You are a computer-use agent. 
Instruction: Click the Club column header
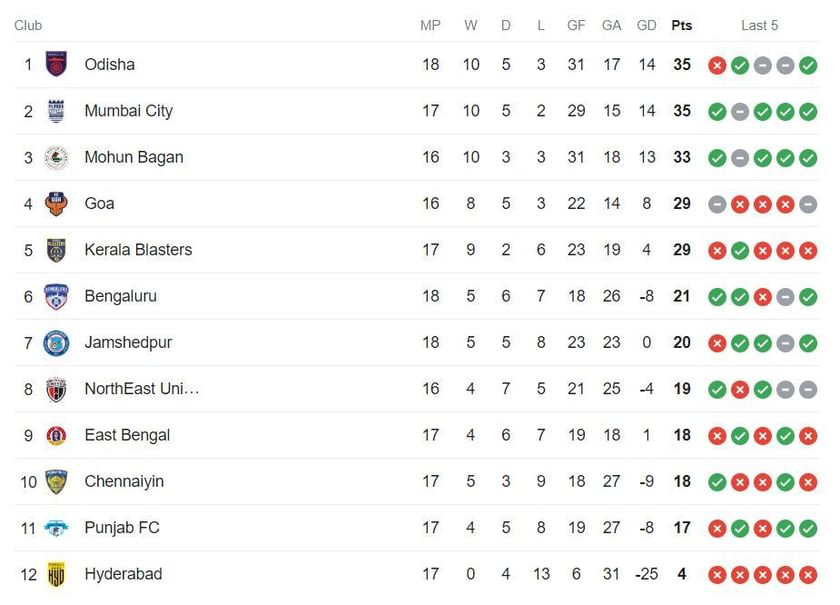(x=28, y=25)
